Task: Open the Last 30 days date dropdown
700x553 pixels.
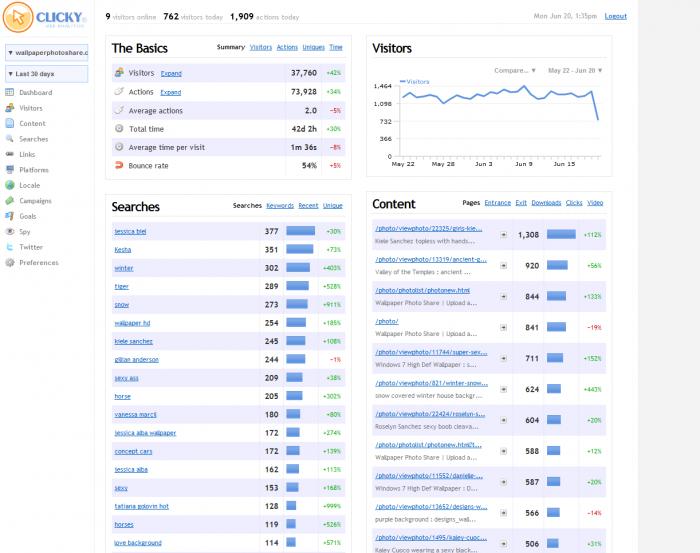Action: pos(46,74)
